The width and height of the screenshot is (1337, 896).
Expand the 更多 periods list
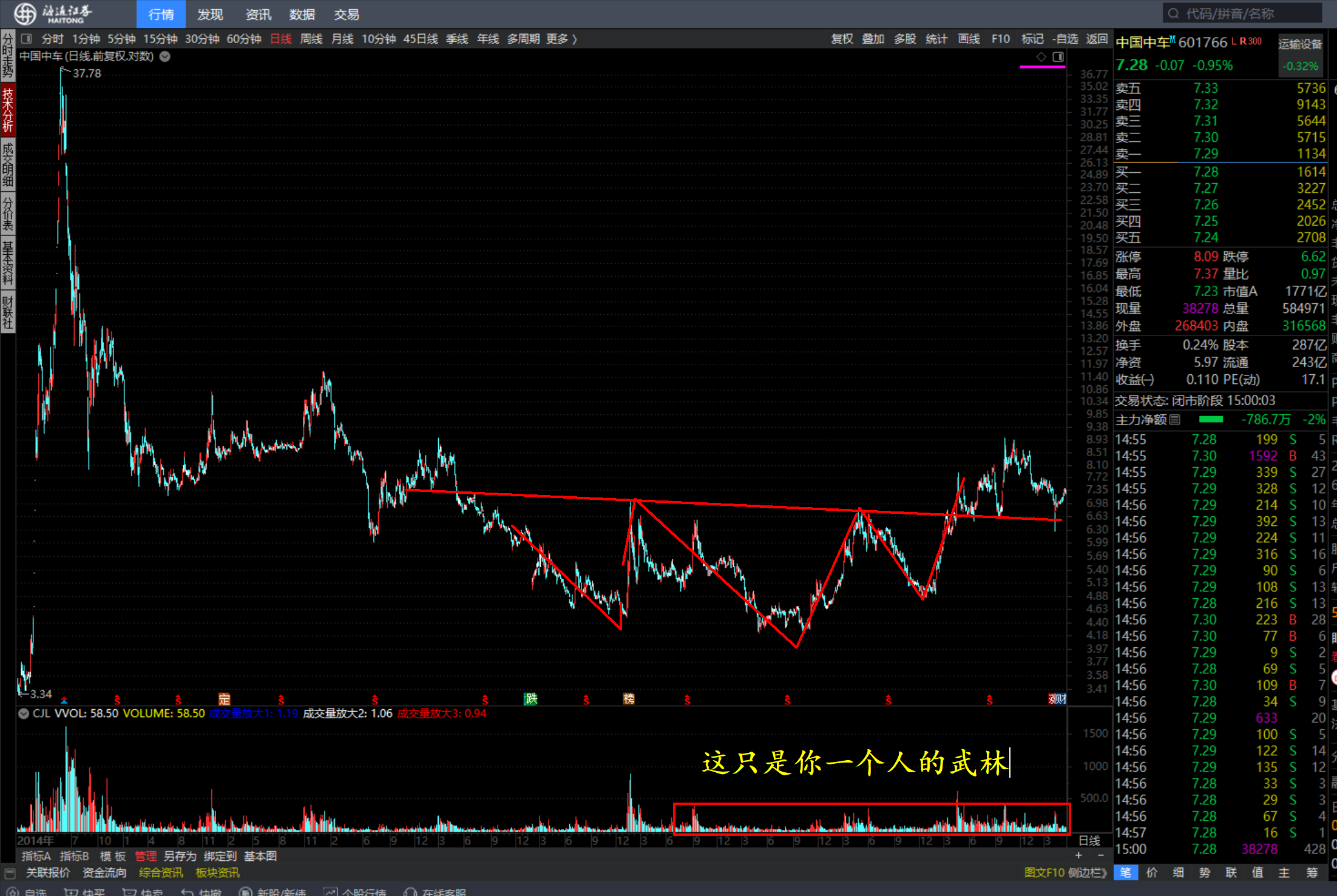coord(561,39)
